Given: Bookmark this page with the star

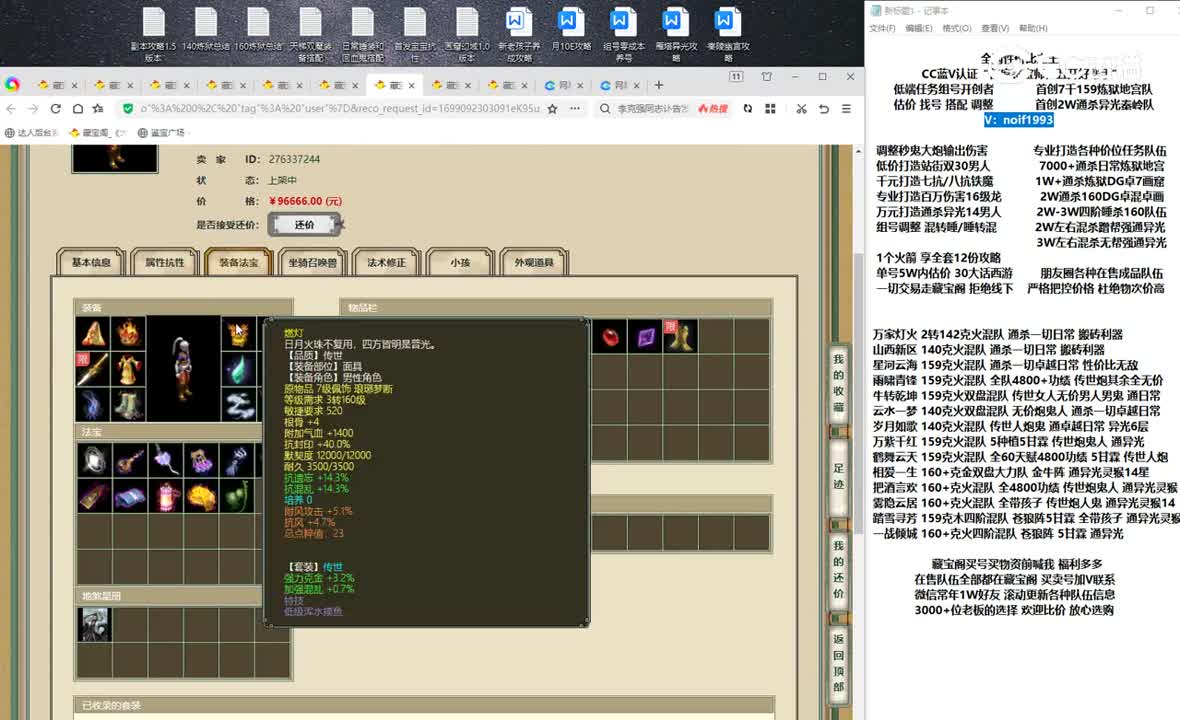Looking at the screenshot, I should 552,109.
